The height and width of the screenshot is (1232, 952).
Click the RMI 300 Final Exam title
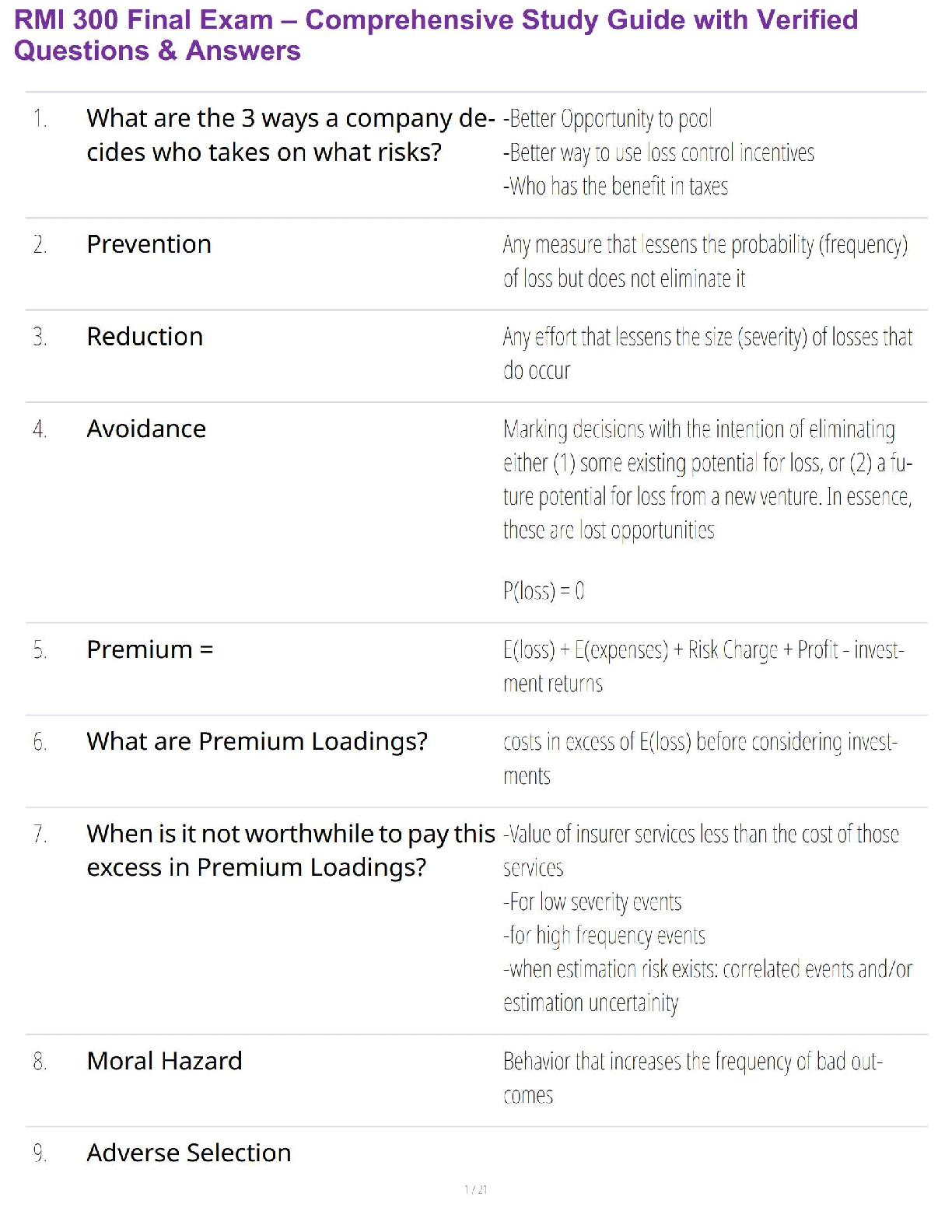[x=436, y=35]
